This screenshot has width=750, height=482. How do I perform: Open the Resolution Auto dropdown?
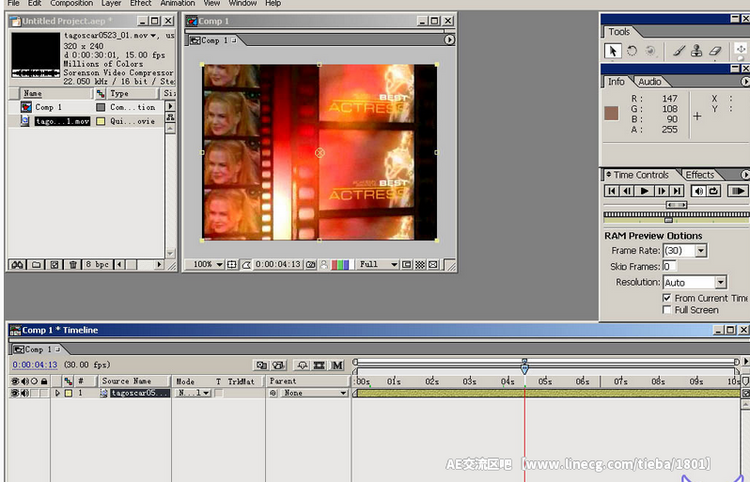(721, 283)
